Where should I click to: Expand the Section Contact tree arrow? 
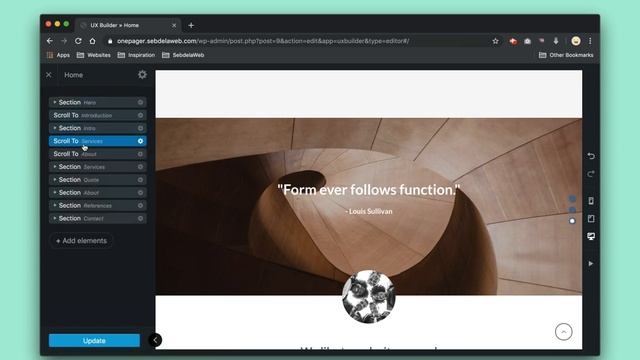pos(55,218)
